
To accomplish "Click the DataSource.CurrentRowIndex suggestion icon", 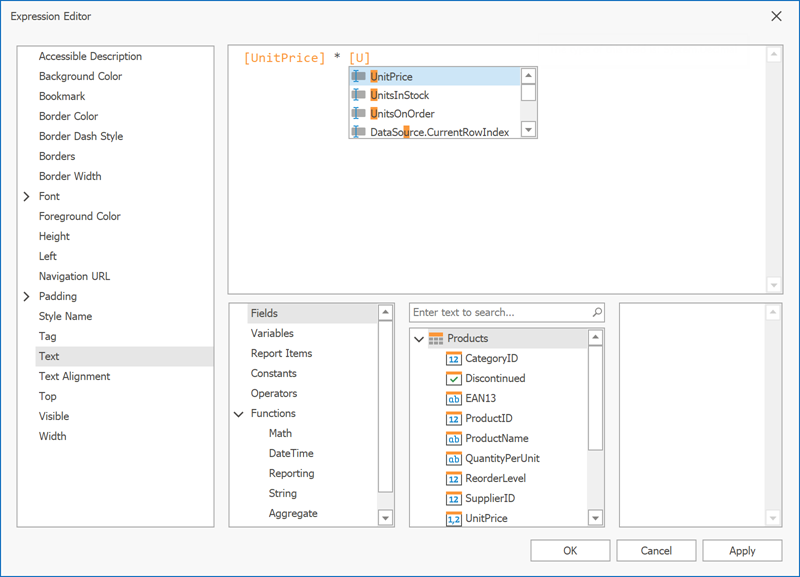I will click(359, 132).
